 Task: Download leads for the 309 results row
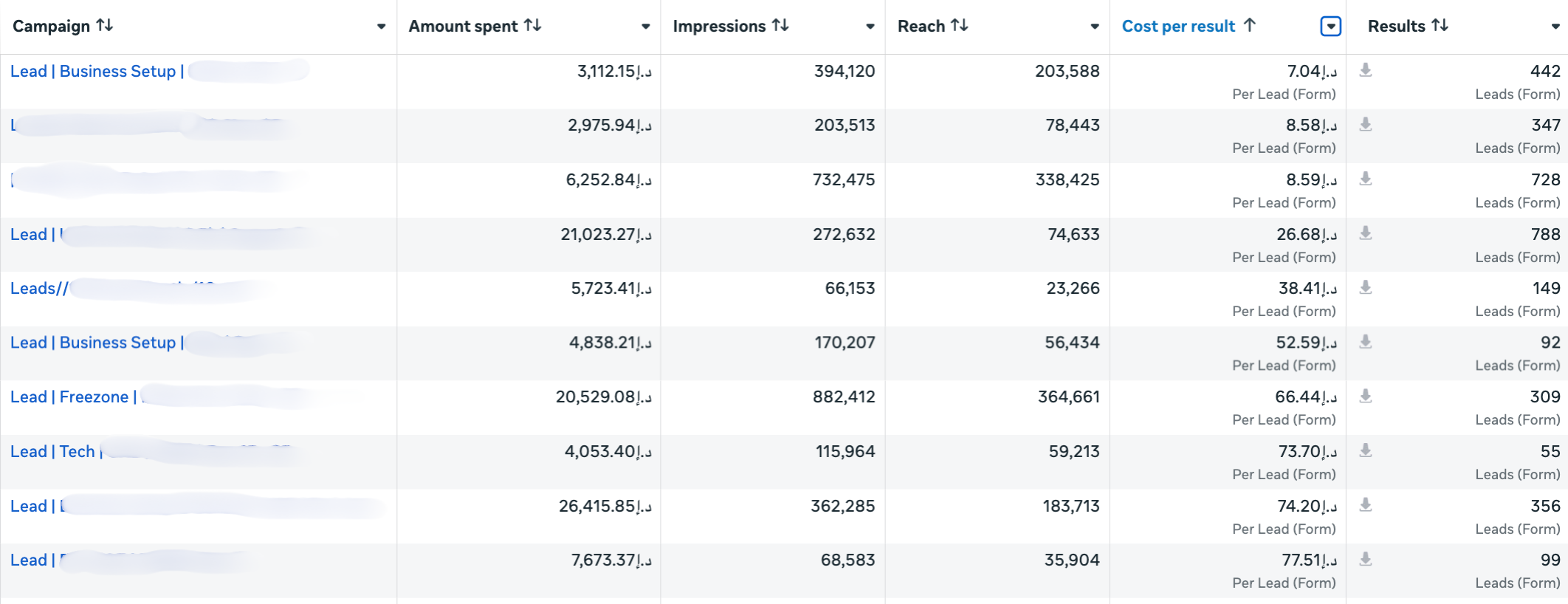1366,397
